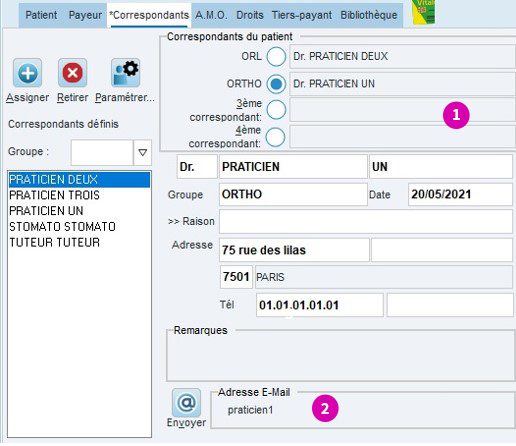Click the city field PARIS
The height and width of the screenshot is (446, 516).
[x=384, y=277]
